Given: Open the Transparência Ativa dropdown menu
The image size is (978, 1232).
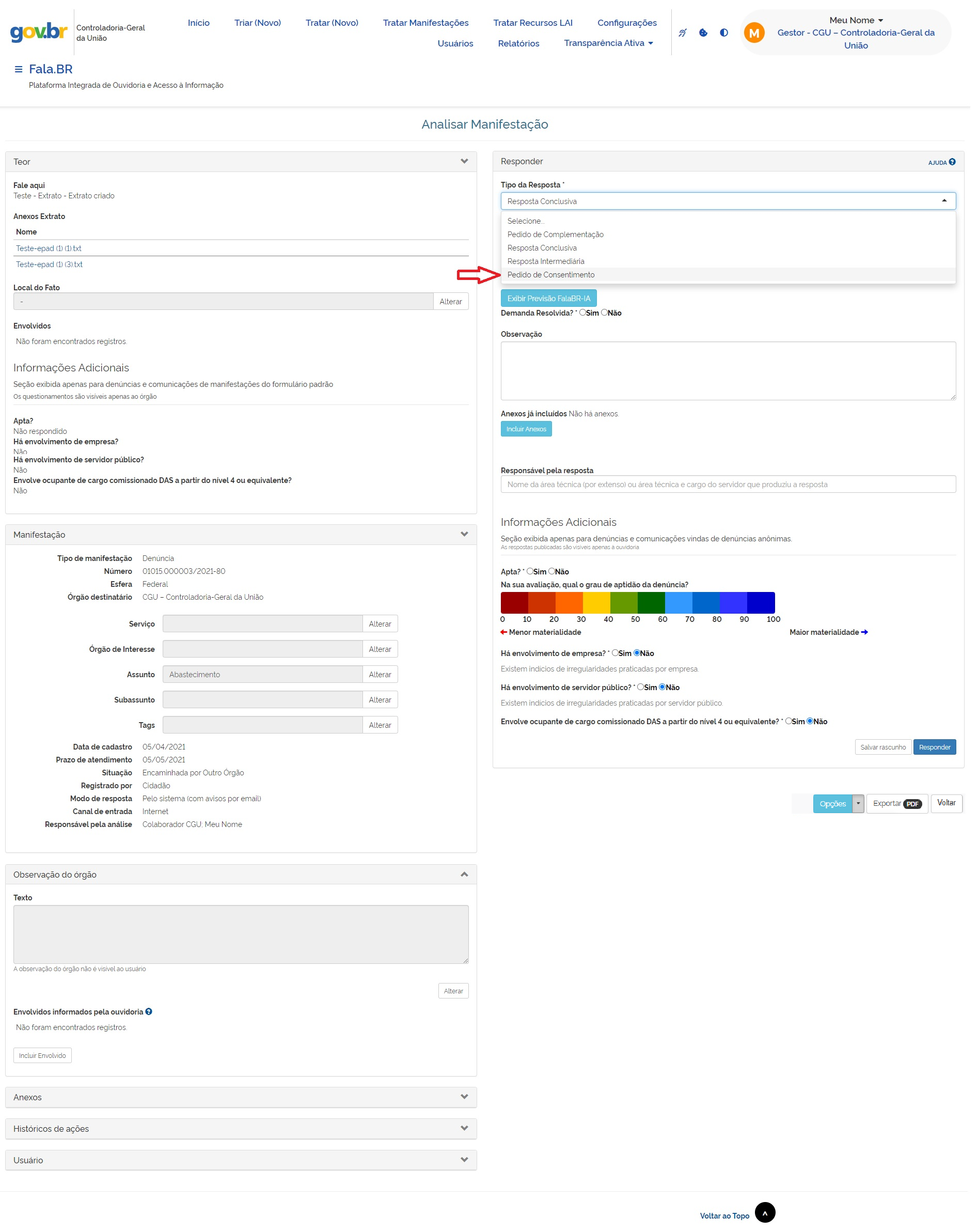Looking at the screenshot, I should point(608,43).
